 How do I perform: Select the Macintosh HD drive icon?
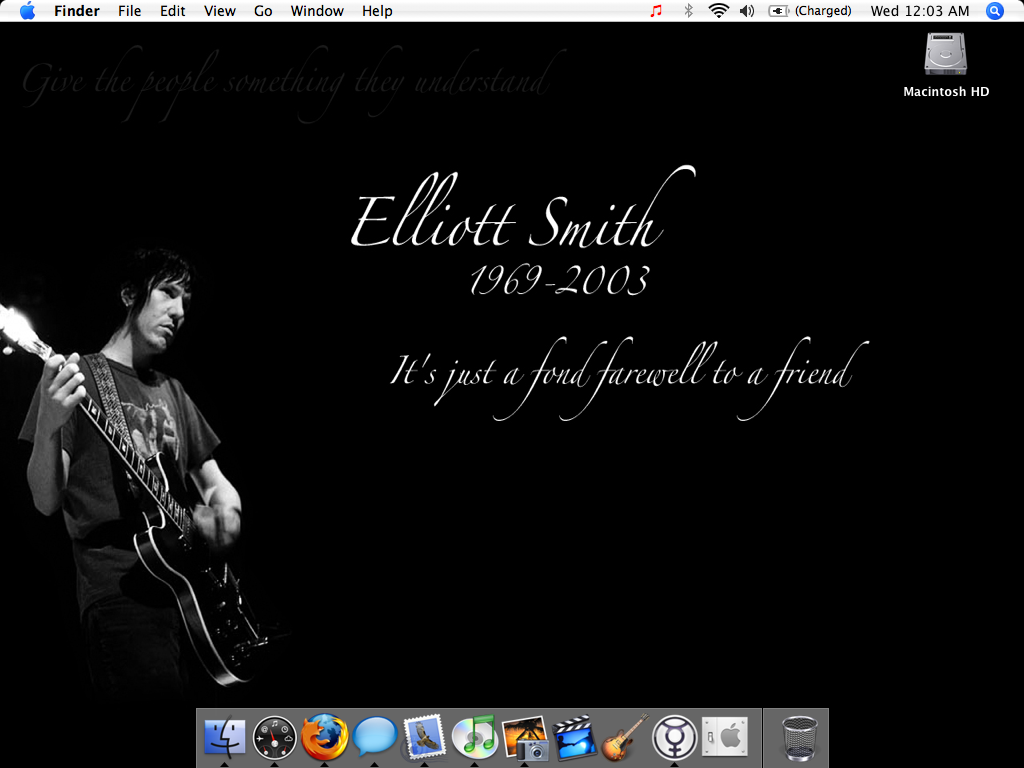pyautogui.click(x=946, y=54)
